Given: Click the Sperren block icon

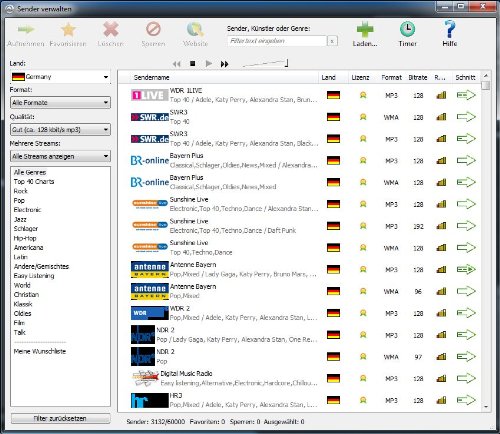Looking at the screenshot, I should 153,29.
